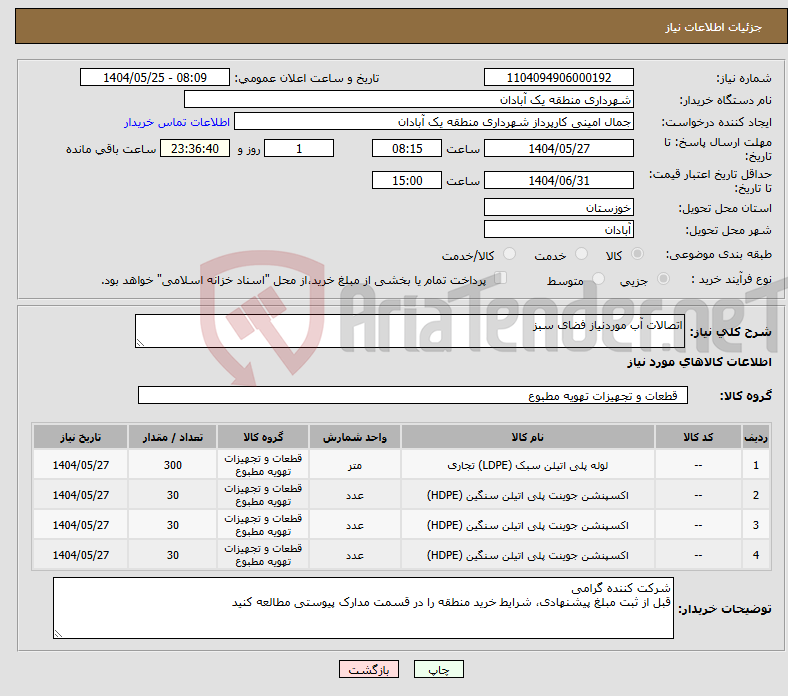This screenshot has width=788, height=696.
Task: Click the ردیف column header
Action: pyautogui.click(x=756, y=437)
